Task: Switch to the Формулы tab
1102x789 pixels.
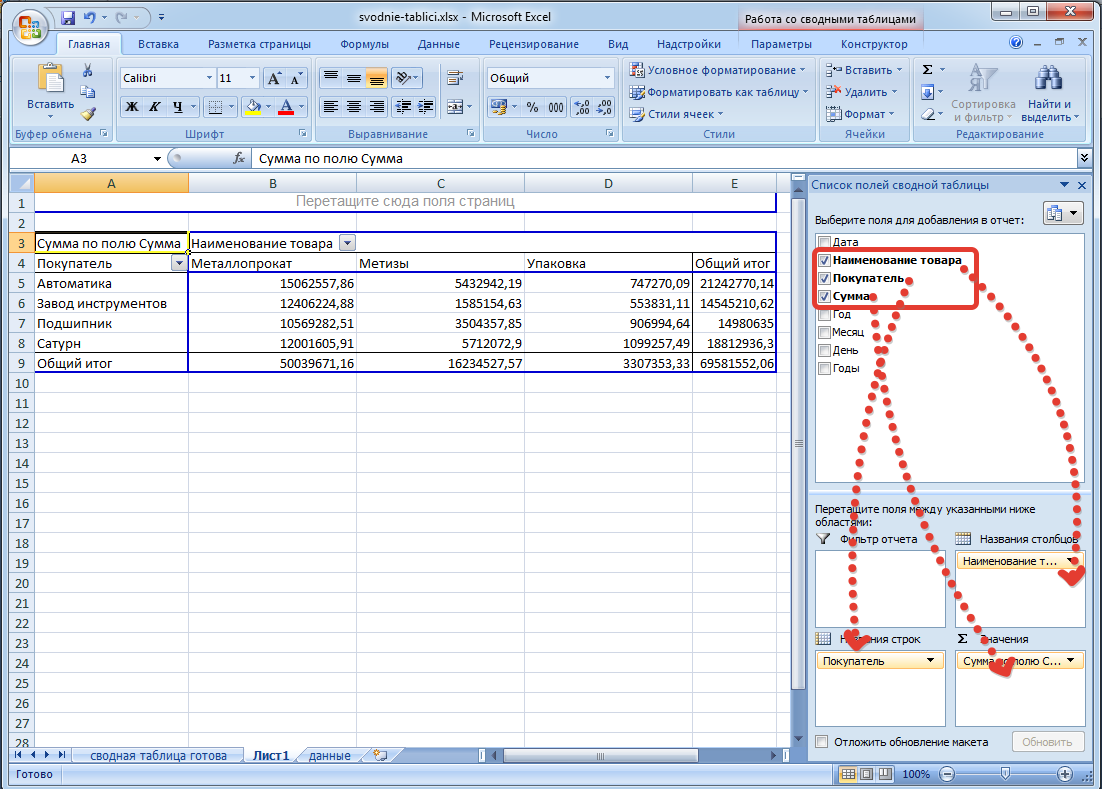Action: coord(364,44)
